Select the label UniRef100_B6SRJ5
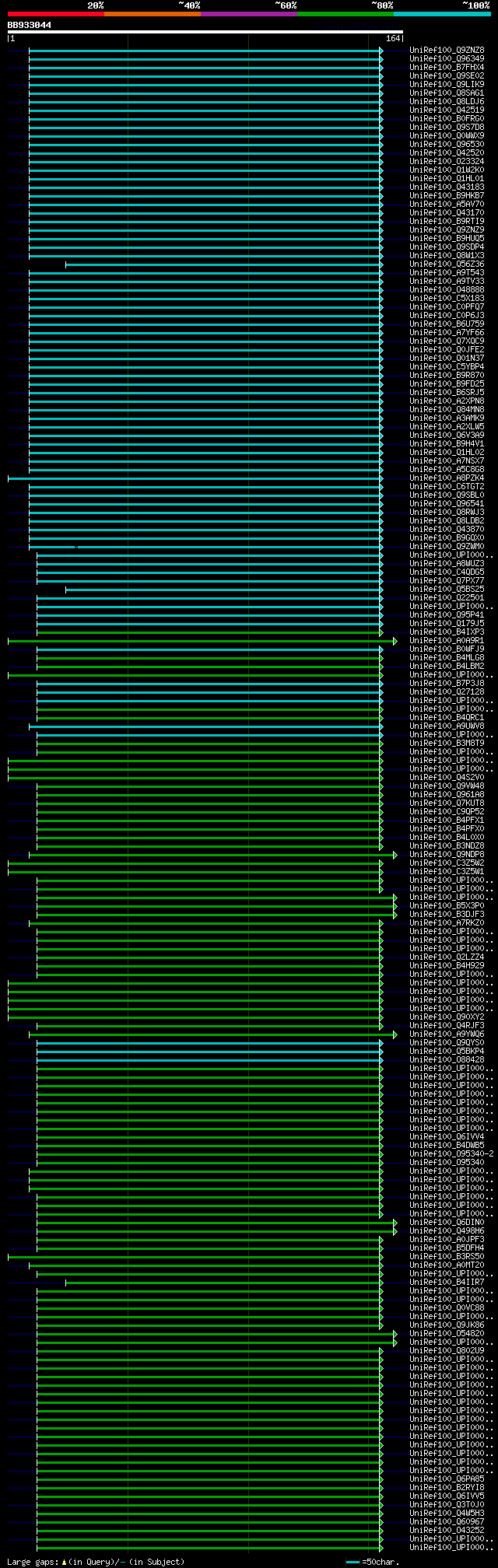Image resolution: width=498 pixels, height=1568 pixels. click(x=447, y=393)
